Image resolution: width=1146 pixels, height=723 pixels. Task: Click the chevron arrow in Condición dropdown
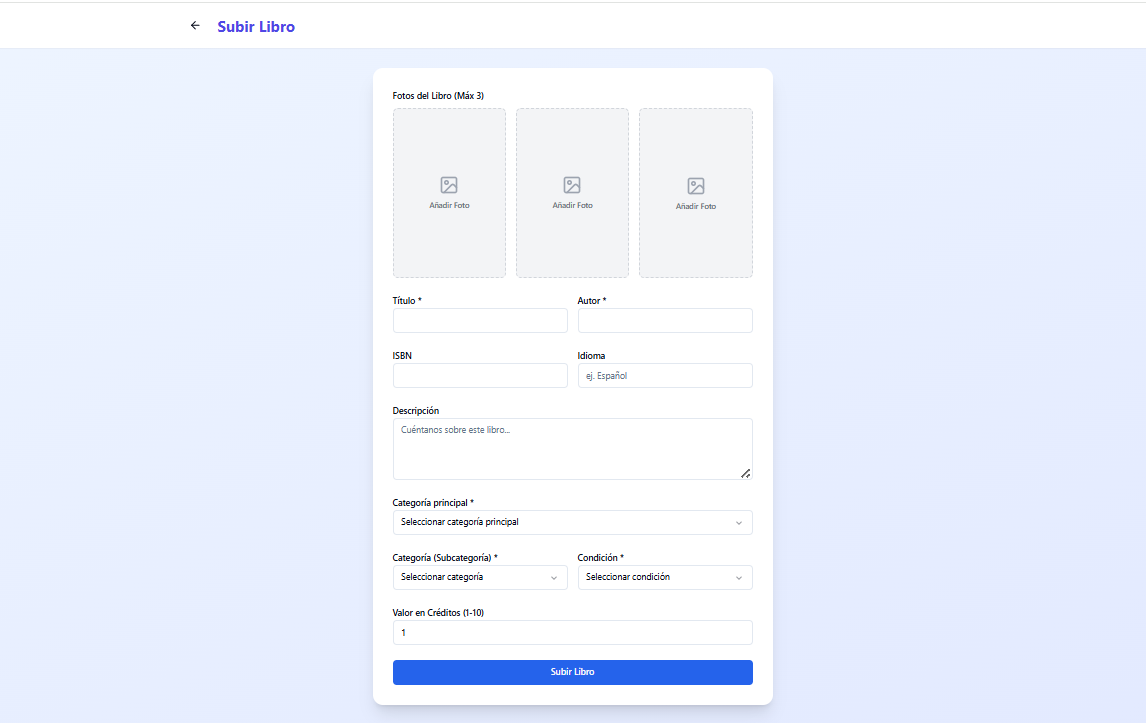[x=739, y=578]
